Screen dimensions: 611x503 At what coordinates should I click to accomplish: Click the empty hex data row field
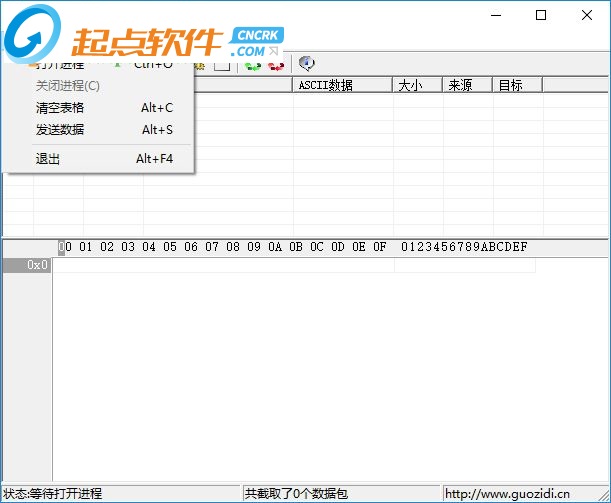click(x=224, y=265)
